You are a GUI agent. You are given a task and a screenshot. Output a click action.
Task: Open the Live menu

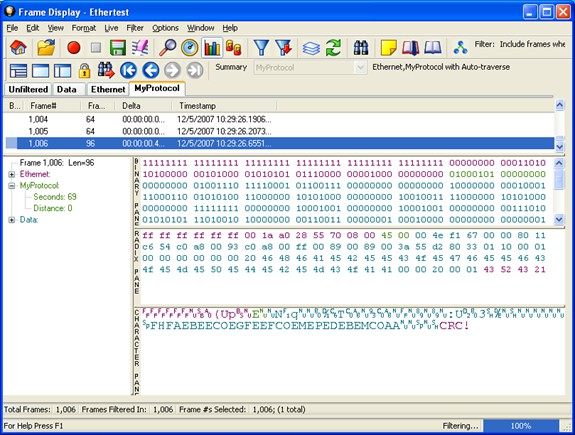pos(111,28)
